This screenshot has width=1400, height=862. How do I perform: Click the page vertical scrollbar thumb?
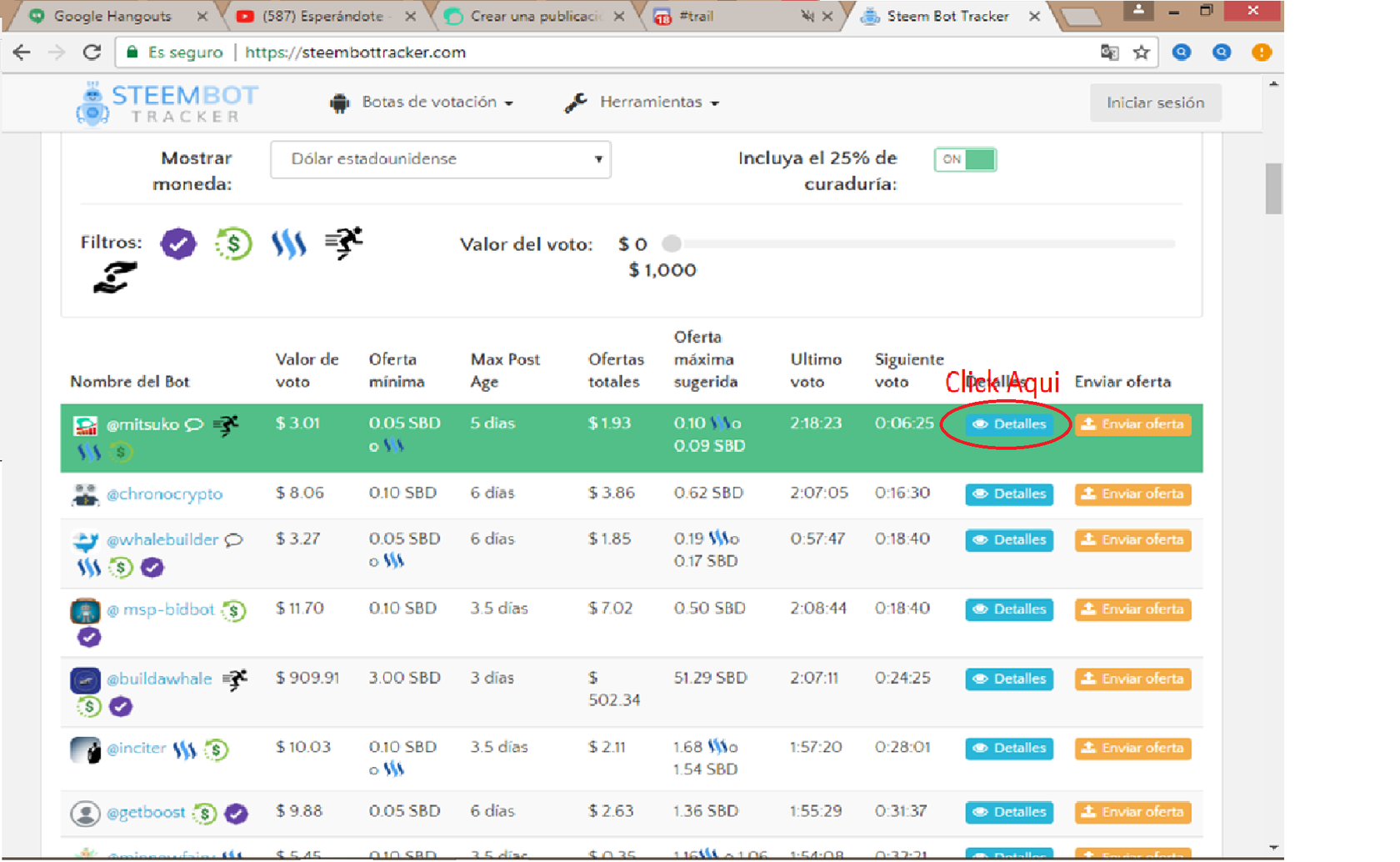point(1273,189)
